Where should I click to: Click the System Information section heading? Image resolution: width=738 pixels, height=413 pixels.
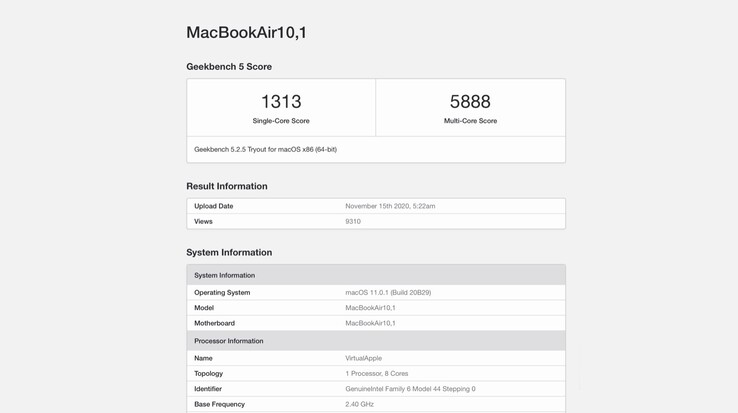229,252
